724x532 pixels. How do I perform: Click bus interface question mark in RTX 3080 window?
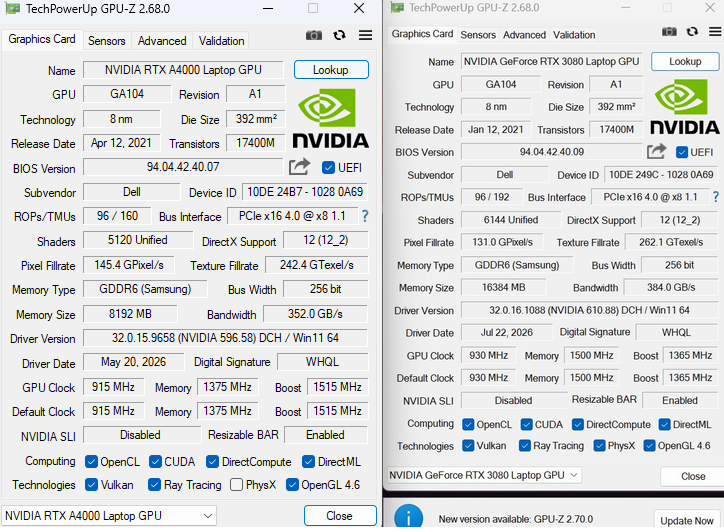[716, 197]
